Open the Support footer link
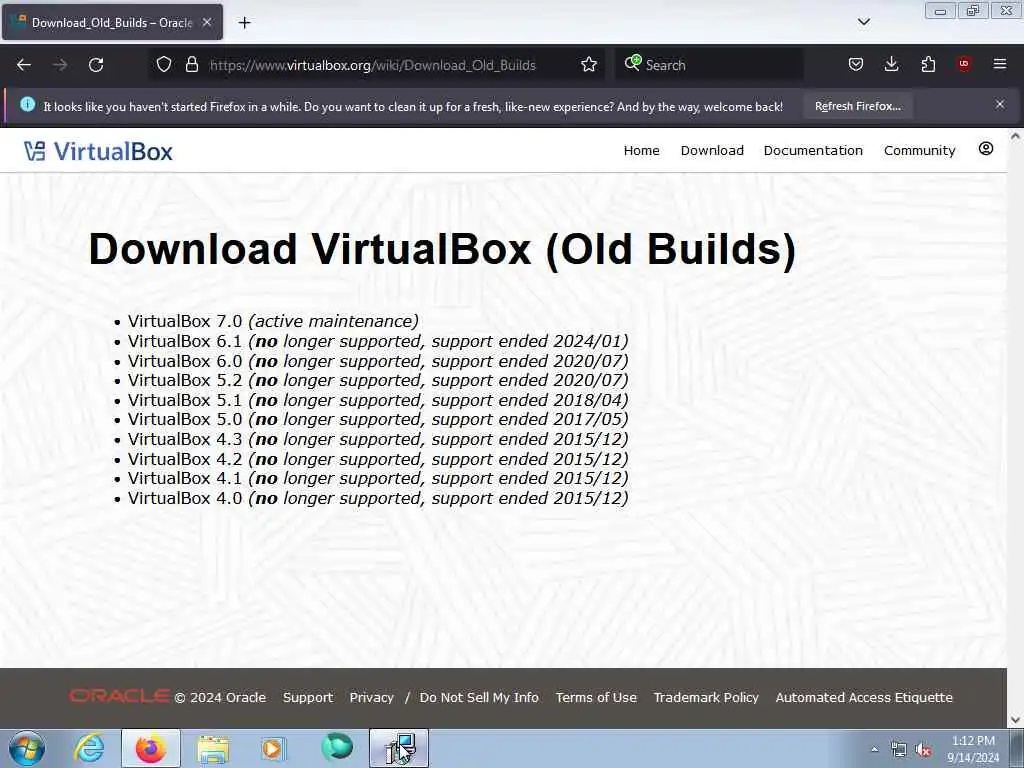Image resolution: width=1024 pixels, height=768 pixels. tap(308, 697)
